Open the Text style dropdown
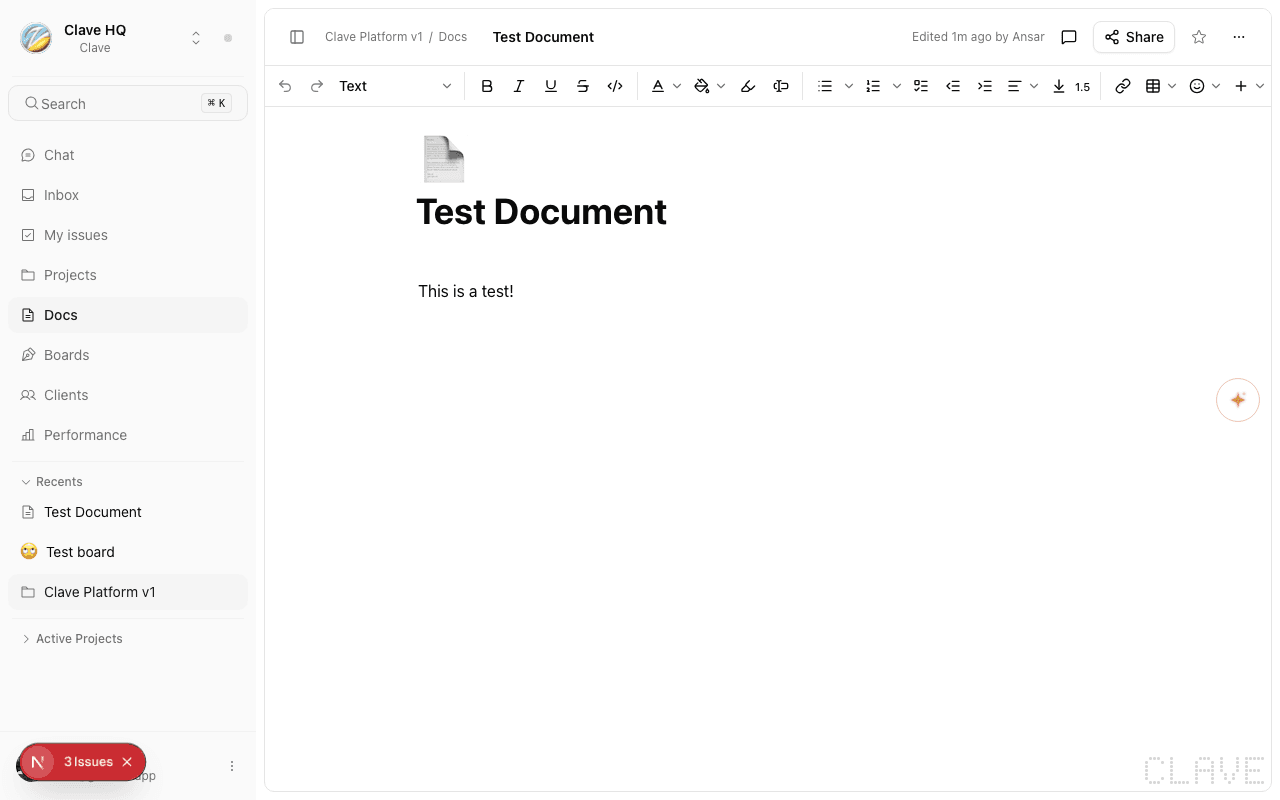Viewport: 1280px width, 800px height. click(x=395, y=86)
